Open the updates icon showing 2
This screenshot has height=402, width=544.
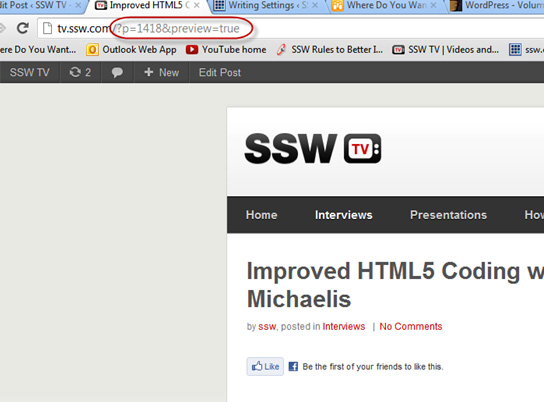coord(80,72)
